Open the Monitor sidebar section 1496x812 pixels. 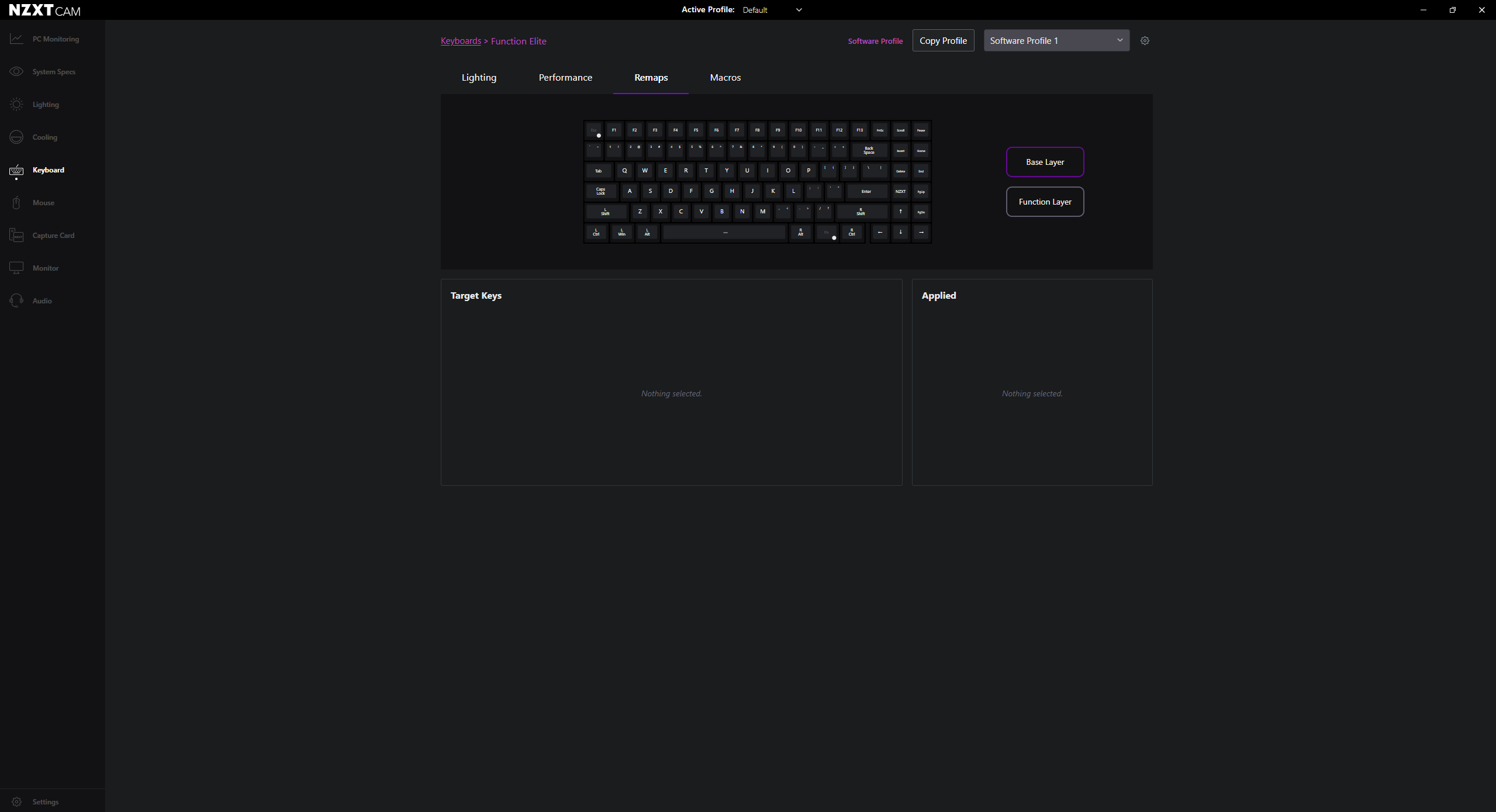click(x=34, y=268)
